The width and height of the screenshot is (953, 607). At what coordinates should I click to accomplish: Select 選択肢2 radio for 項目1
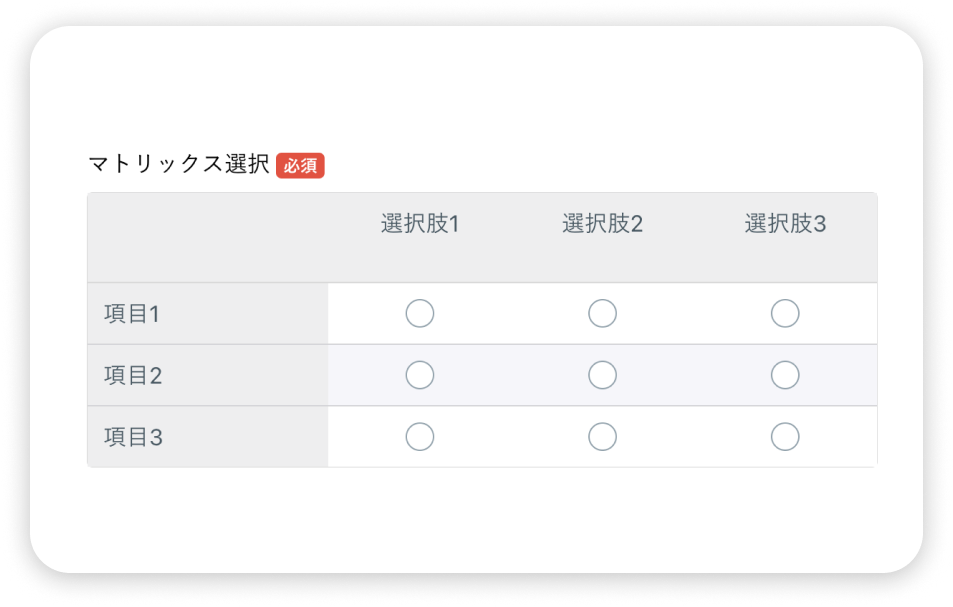(602, 314)
